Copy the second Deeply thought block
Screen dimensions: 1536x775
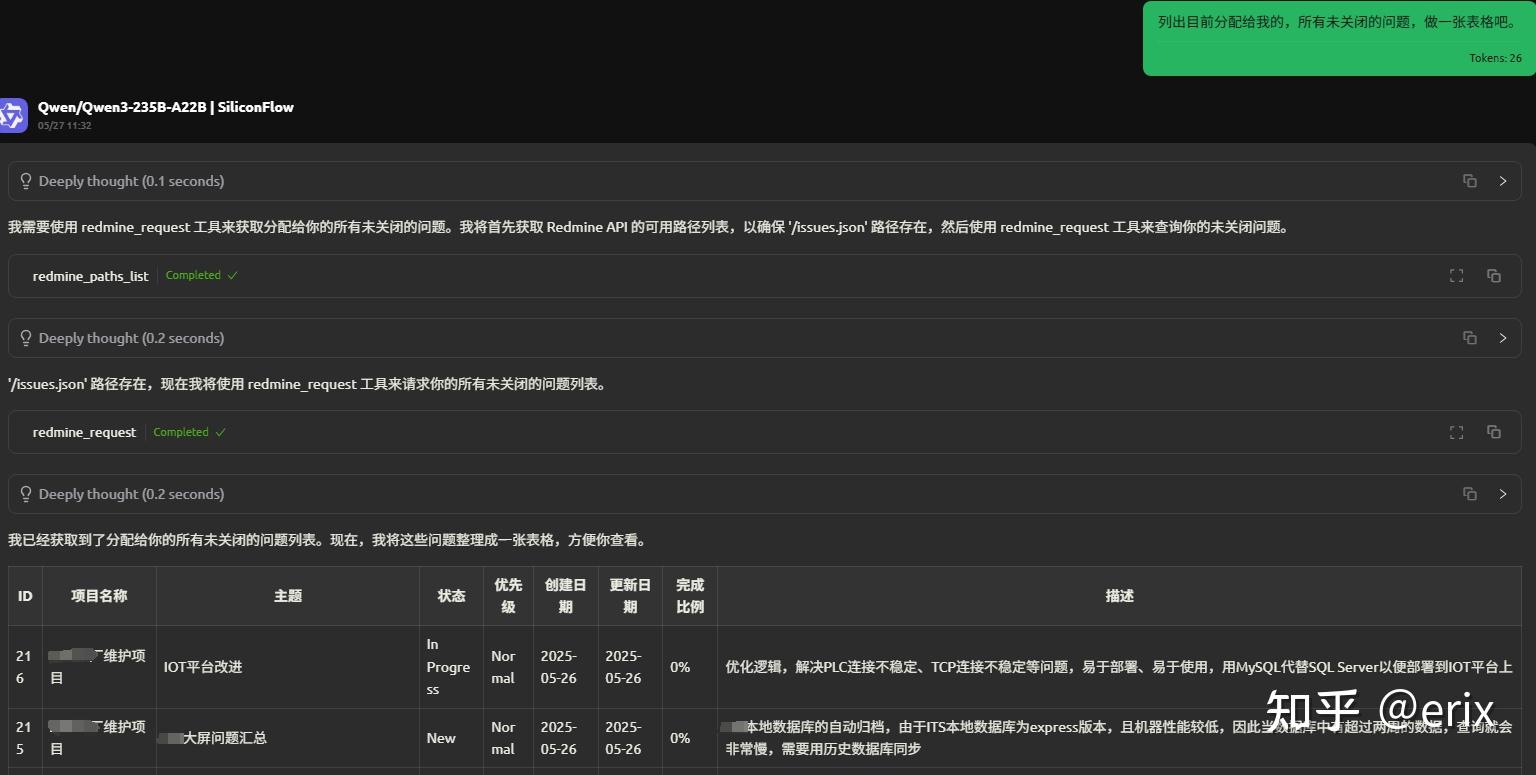pyautogui.click(x=1469, y=337)
